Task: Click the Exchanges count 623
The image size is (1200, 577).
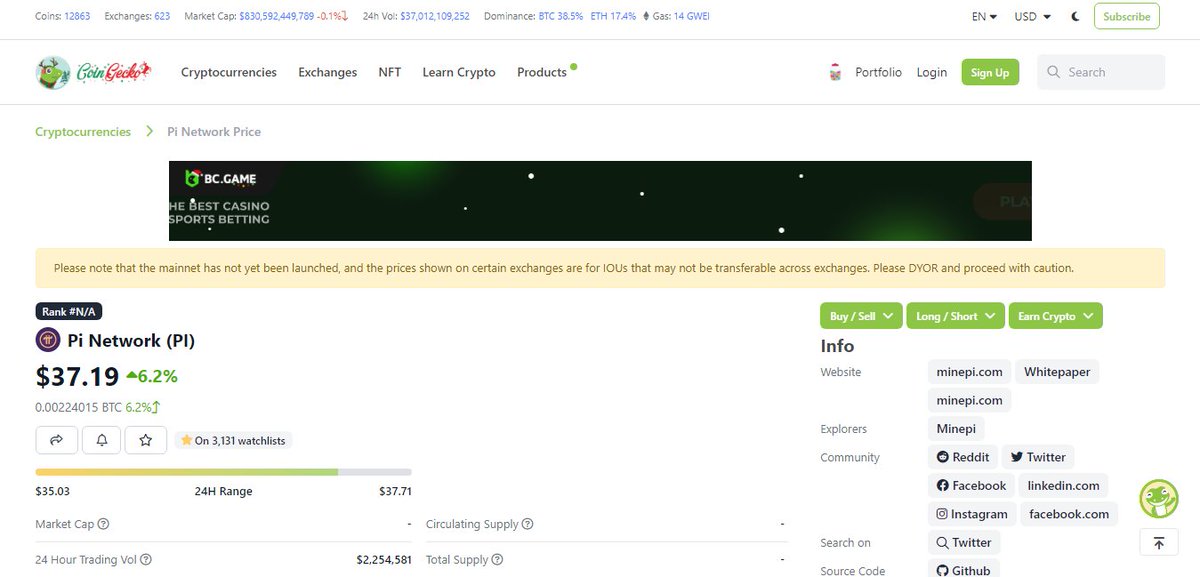Action: pos(162,17)
